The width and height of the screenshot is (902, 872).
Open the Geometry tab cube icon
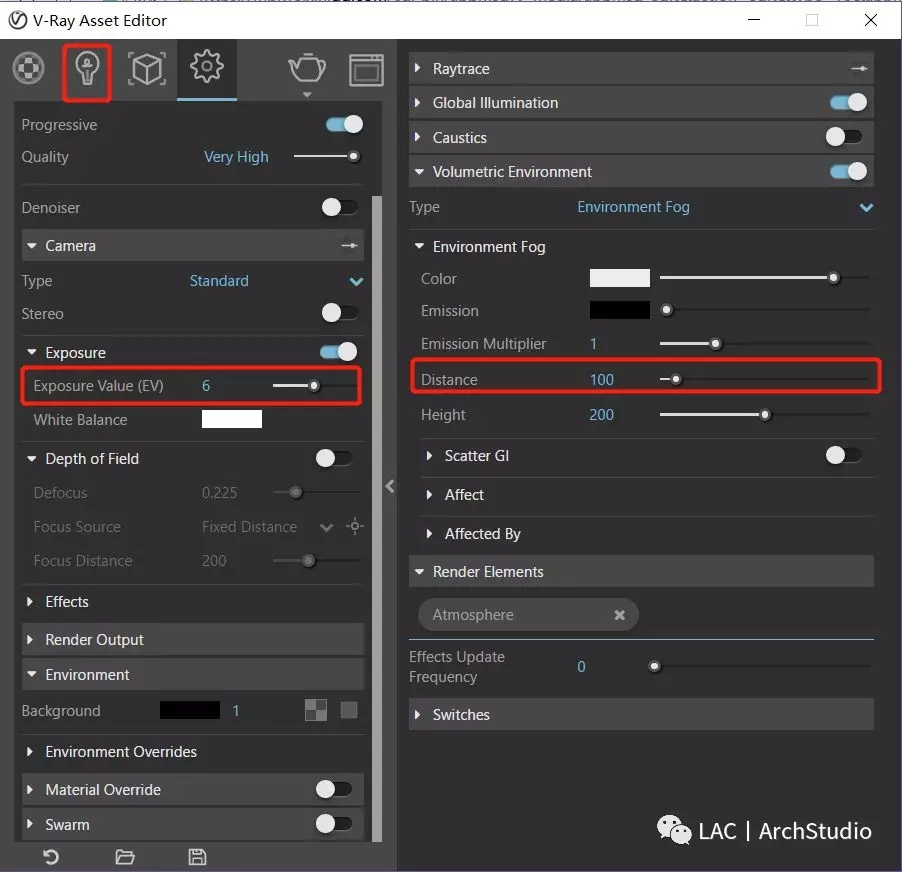pos(147,69)
